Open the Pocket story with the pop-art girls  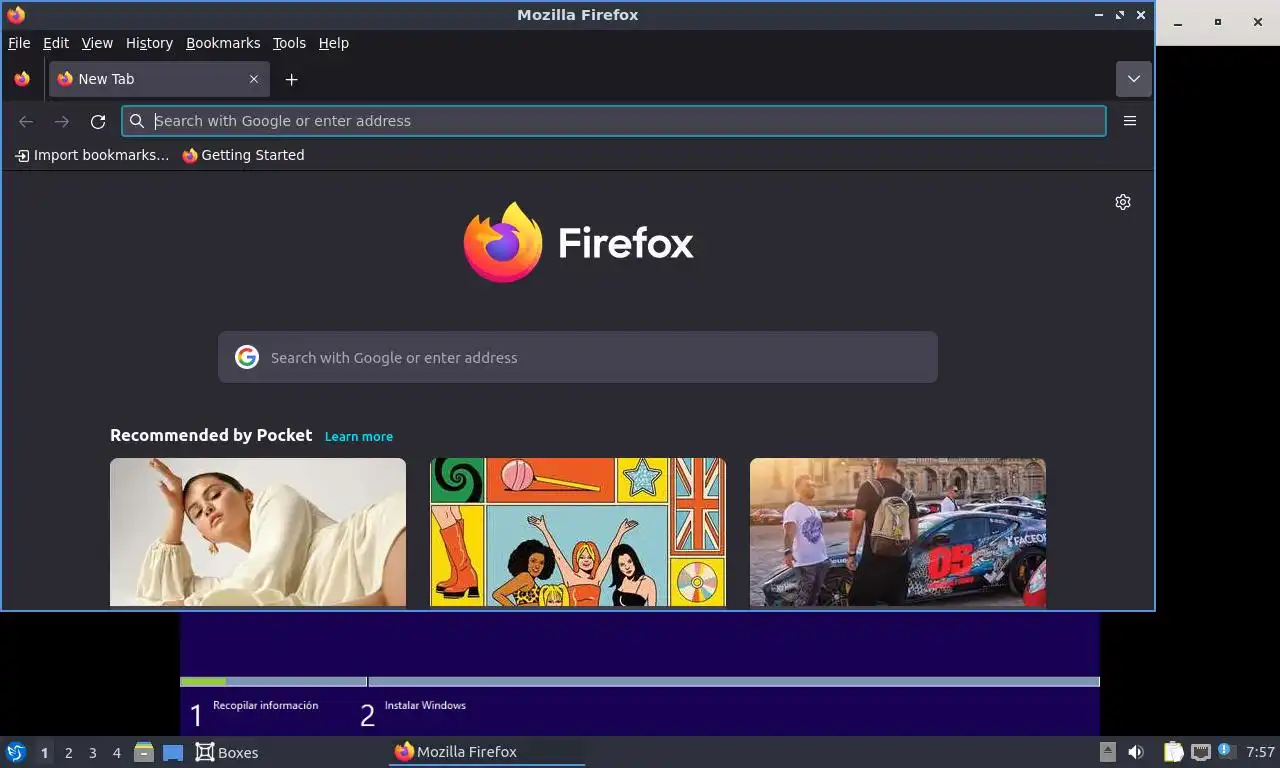(578, 532)
